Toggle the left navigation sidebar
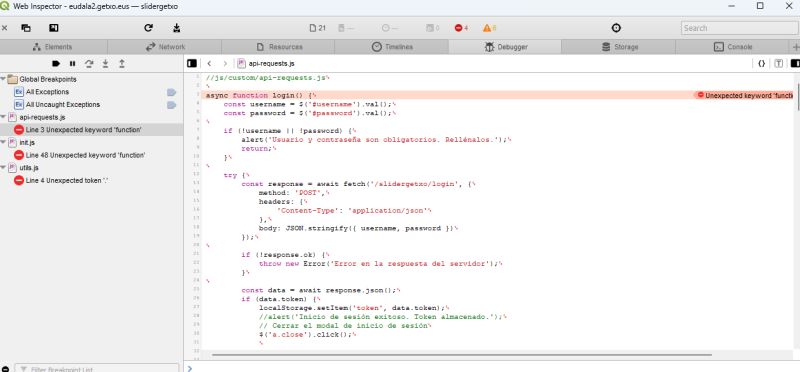Image resolution: width=800 pixels, height=372 pixels. coord(192,64)
